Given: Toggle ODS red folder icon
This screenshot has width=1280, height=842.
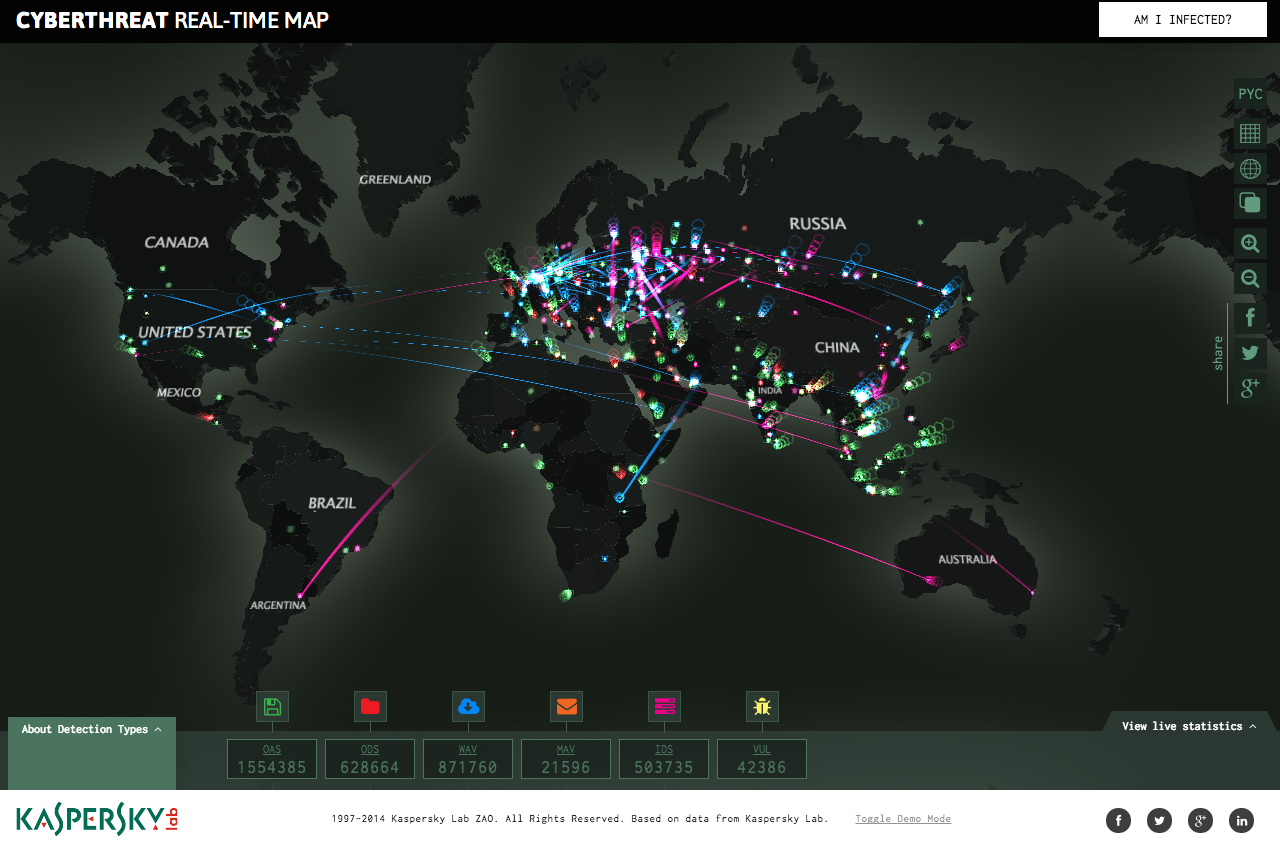Looking at the screenshot, I should pyautogui.click(x=370, y=706).
